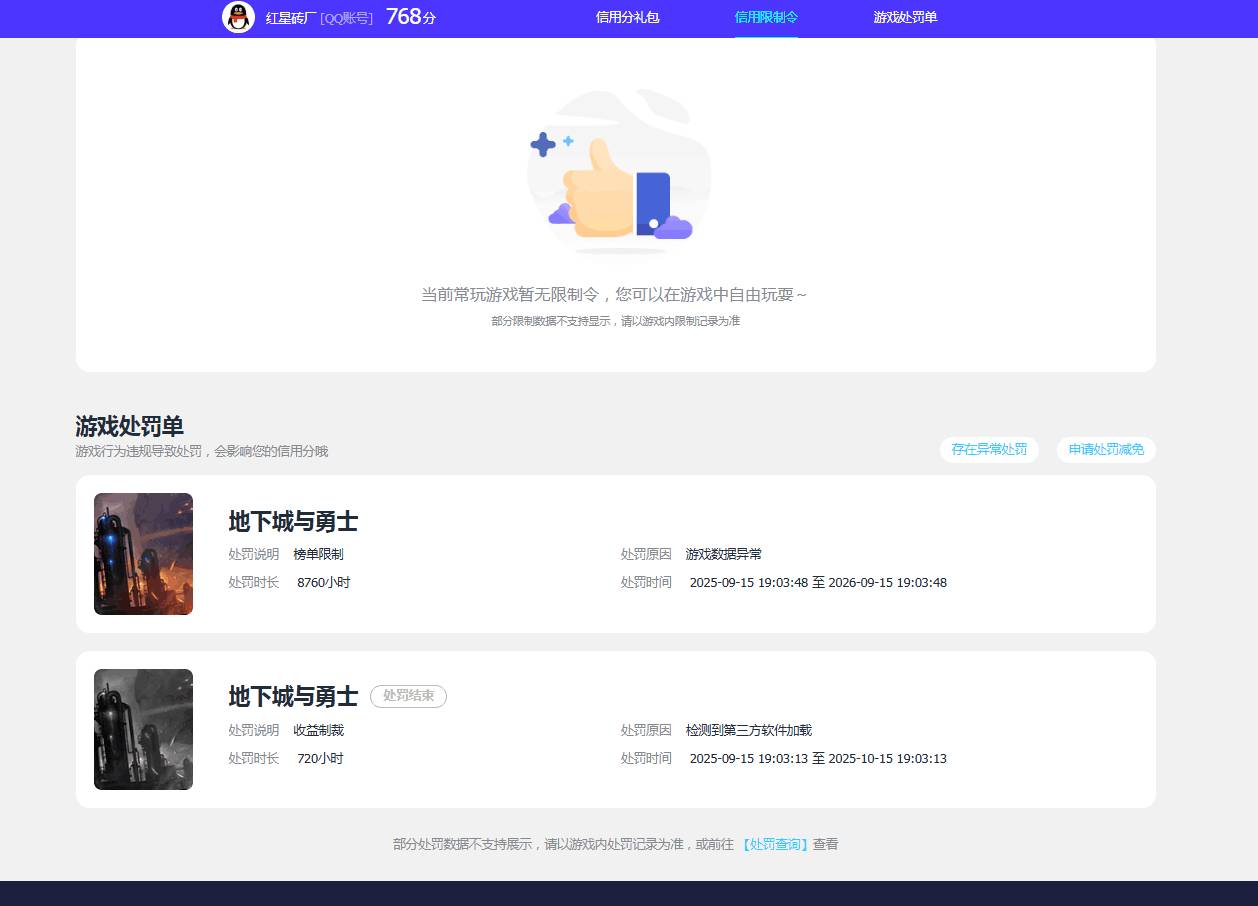Click the second 地下城与勇士 game cover icon

click(x=143, y=729)
